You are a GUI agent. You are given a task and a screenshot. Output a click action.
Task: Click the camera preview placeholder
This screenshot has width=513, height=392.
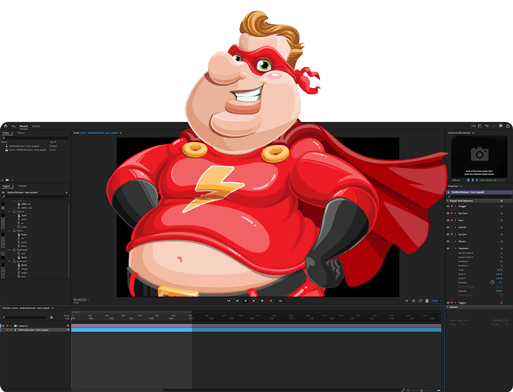tap(479, 157)
